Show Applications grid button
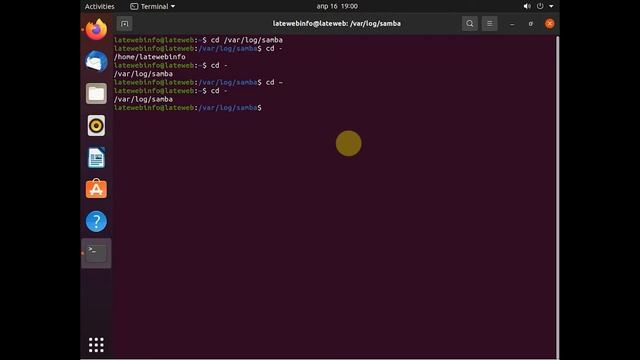Viewport: 640px width, 360px height. point(96,345)
